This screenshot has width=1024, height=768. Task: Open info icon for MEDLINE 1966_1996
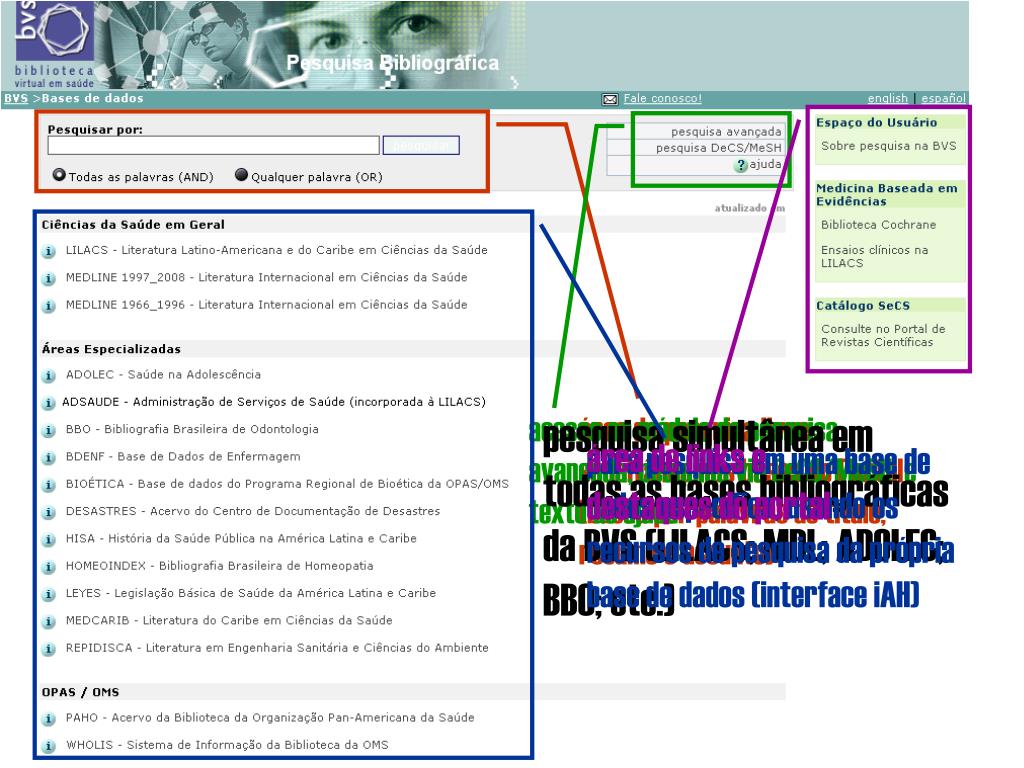[x=48, y=306]
